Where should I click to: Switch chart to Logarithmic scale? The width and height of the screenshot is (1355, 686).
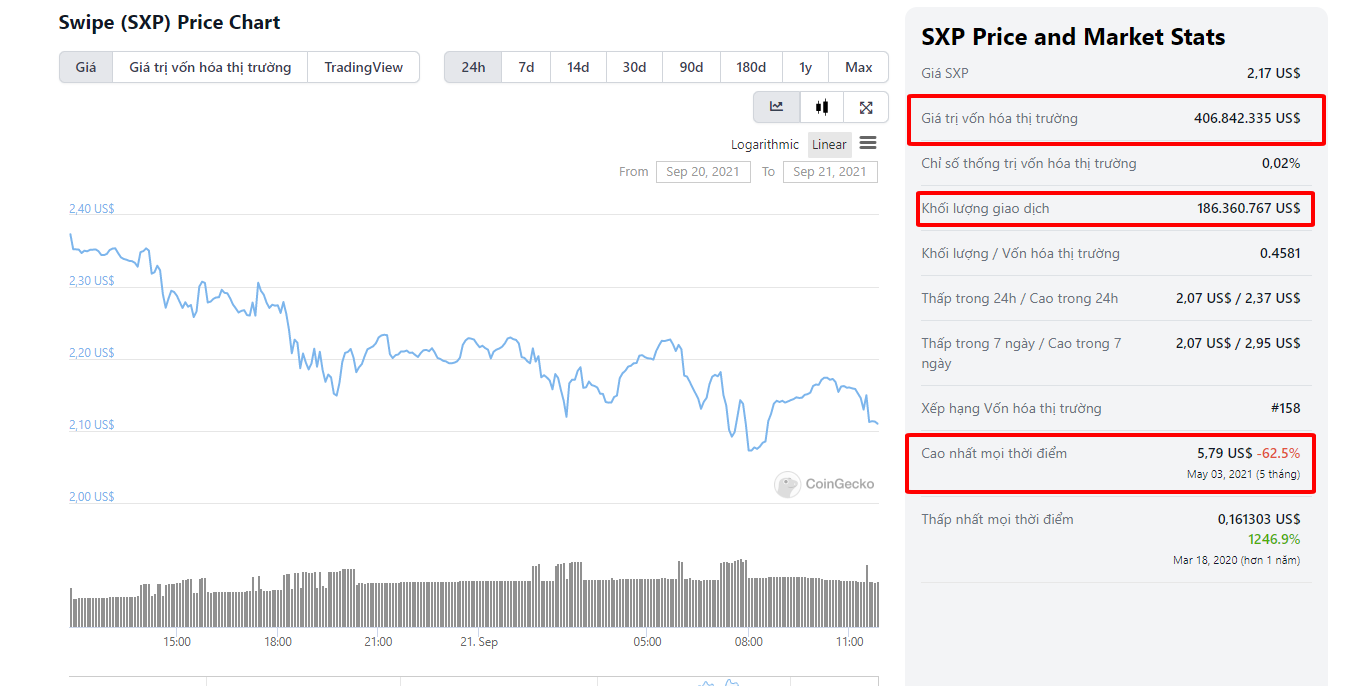tap(765, 144)
